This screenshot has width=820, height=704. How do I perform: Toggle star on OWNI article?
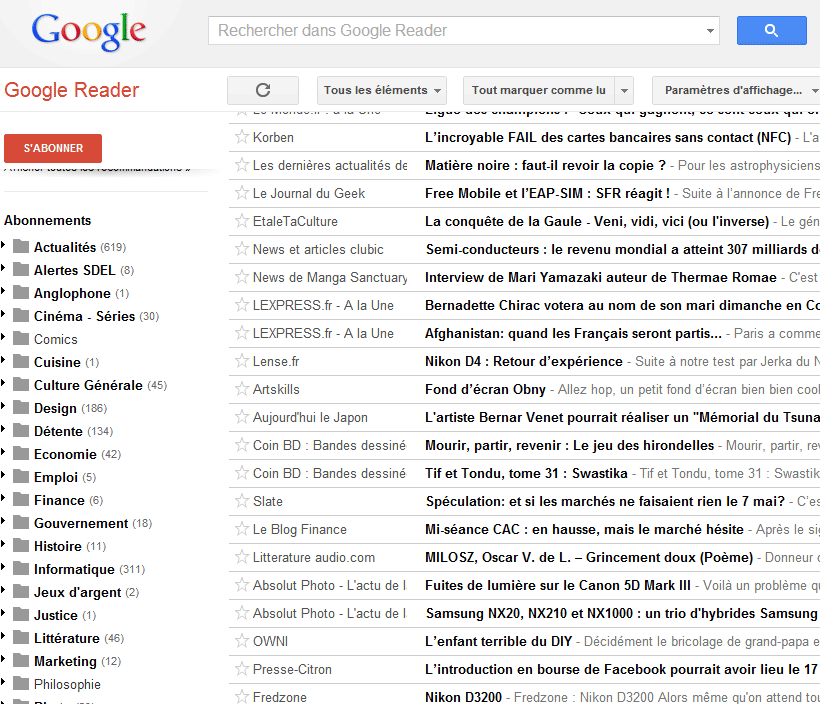click(x=241, y=641)
